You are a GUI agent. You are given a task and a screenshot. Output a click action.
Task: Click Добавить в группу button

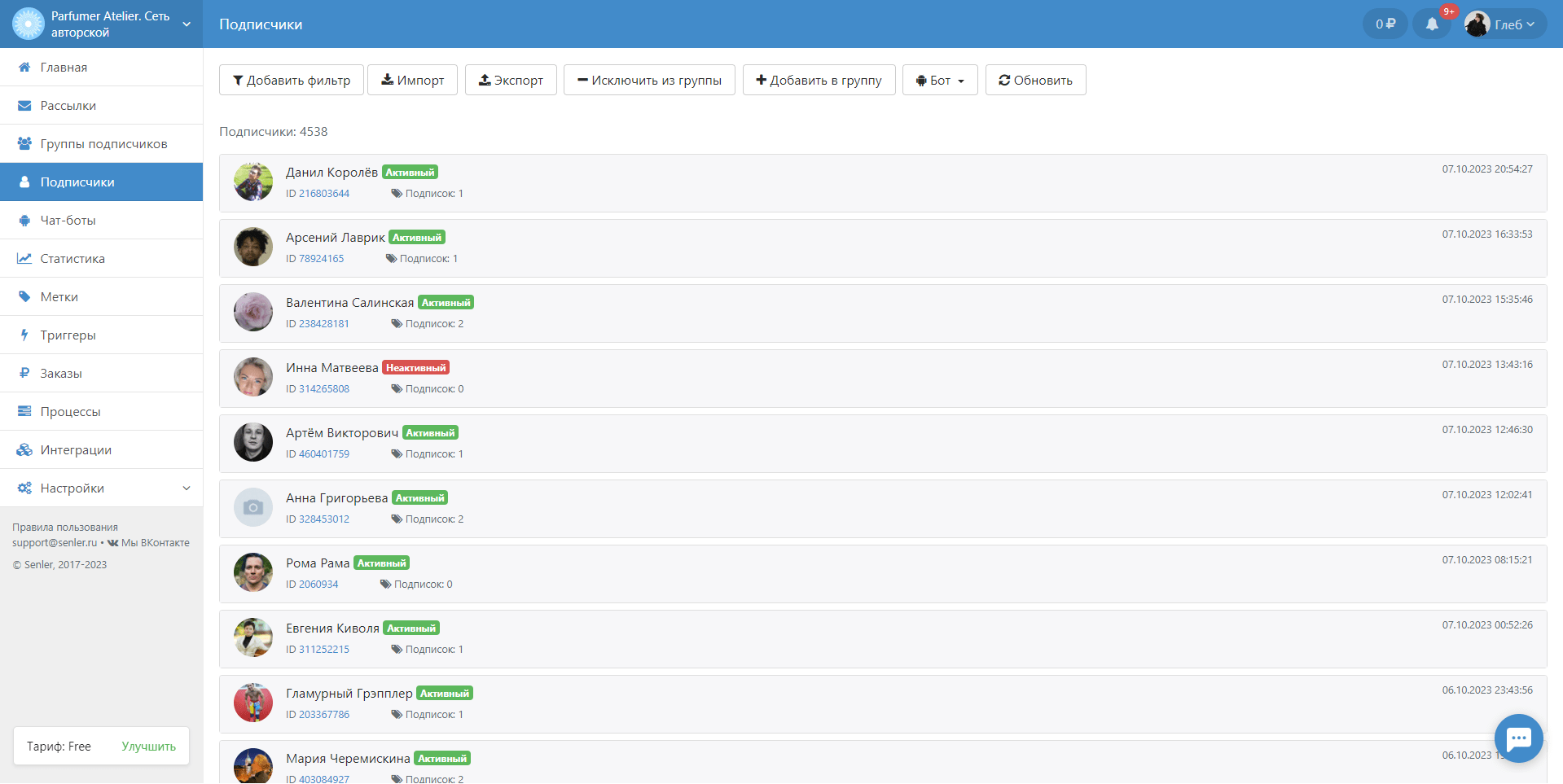tap(819, 80)
